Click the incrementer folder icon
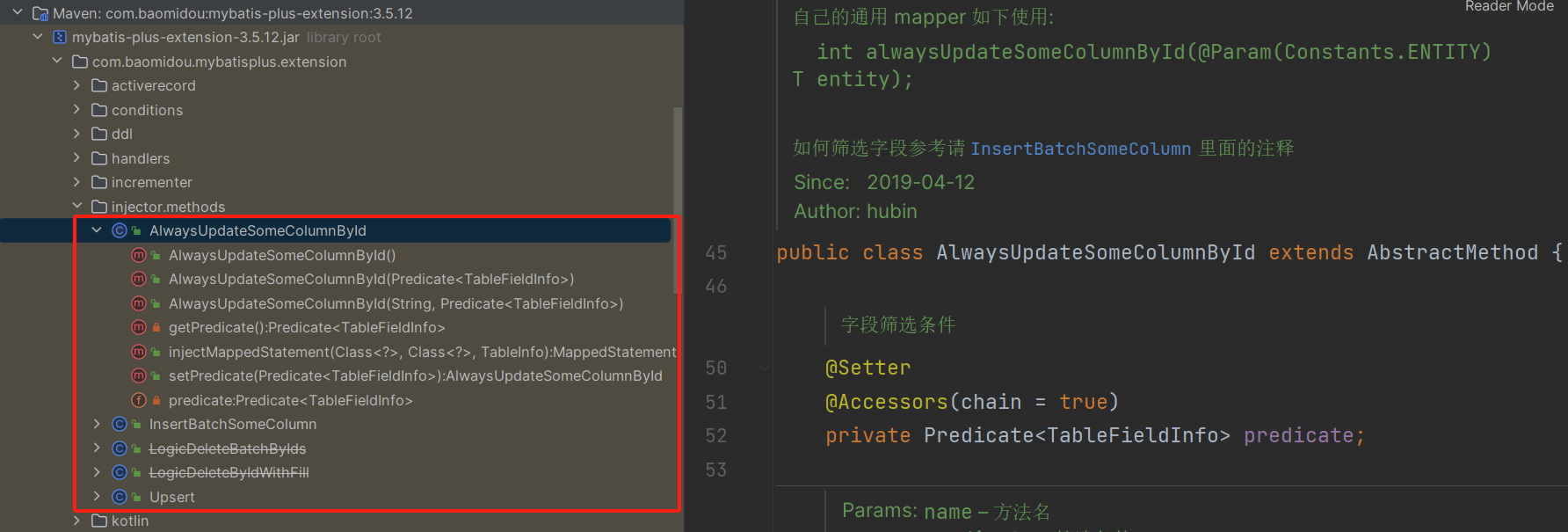Screen dimensions: 1568x532 click(99, 182)
